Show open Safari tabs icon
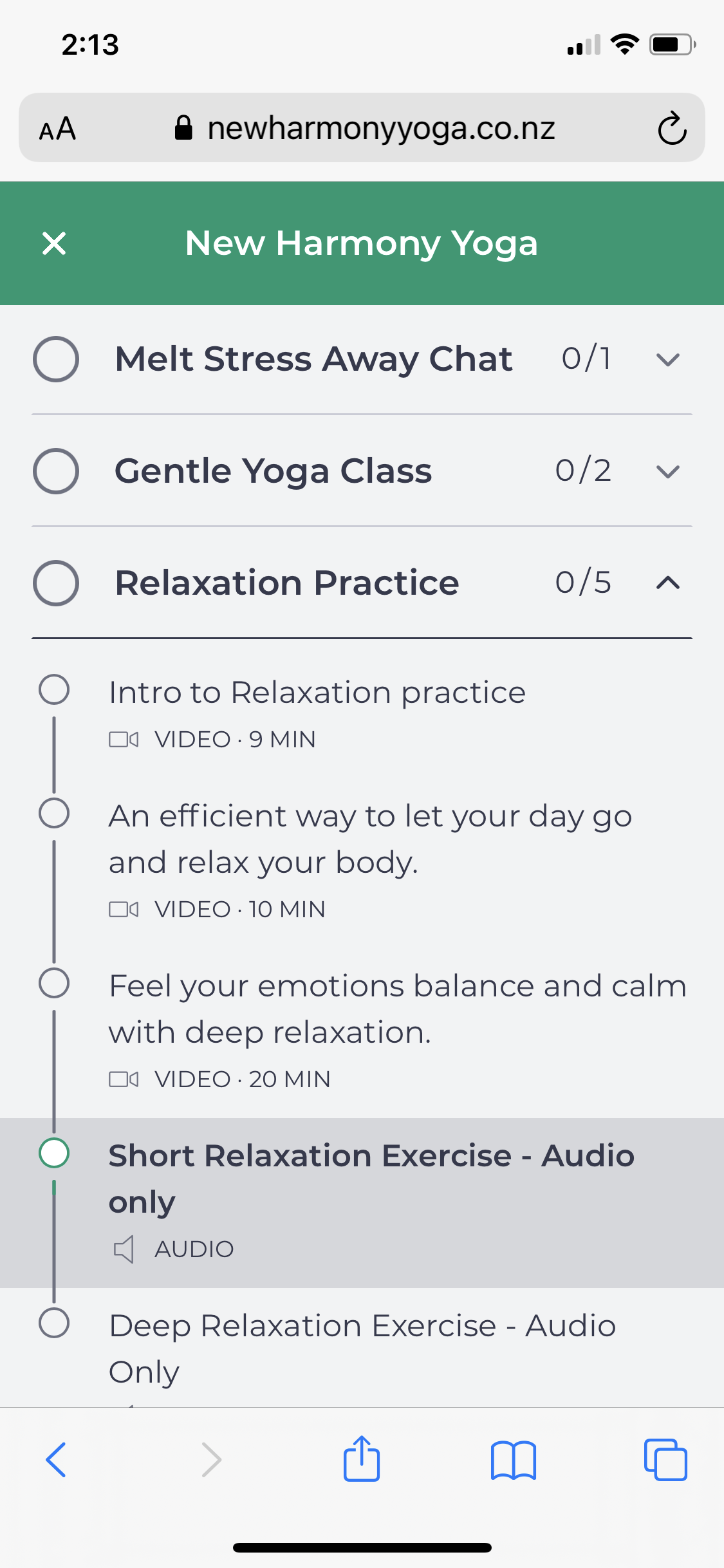 (665, 1459)
